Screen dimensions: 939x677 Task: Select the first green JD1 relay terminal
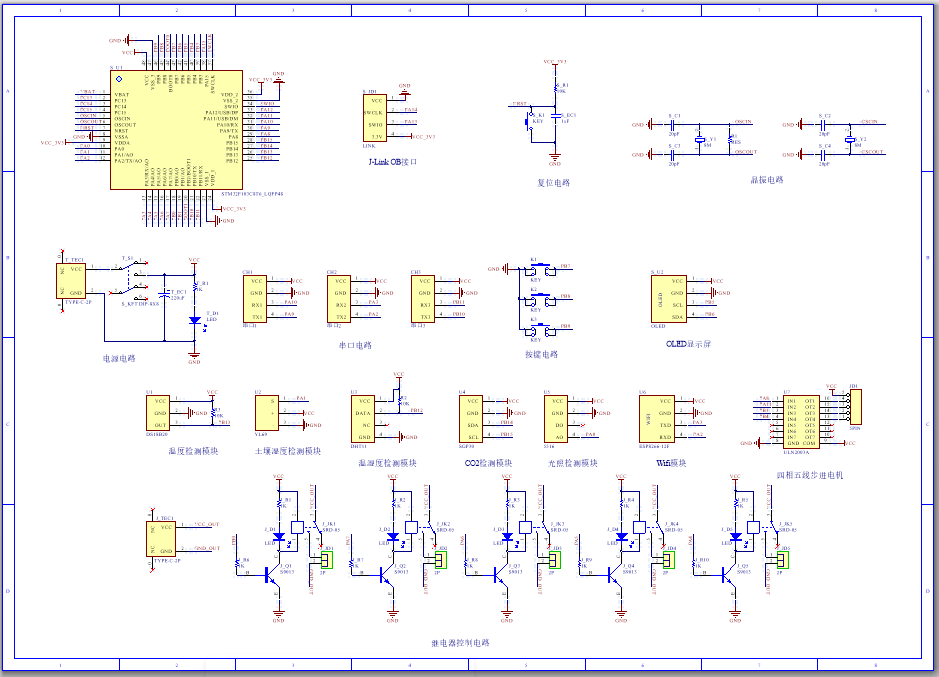(x=326, y=560)
